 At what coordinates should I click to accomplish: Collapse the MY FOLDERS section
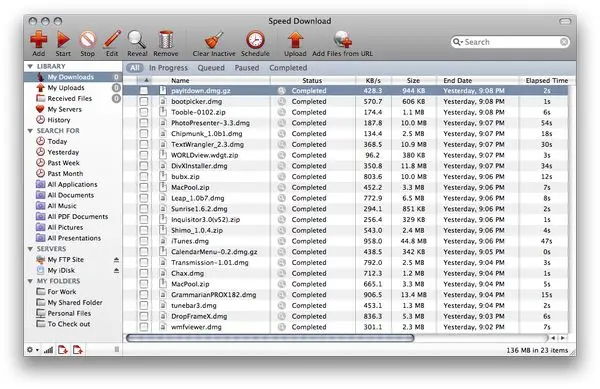pos(30,281)
